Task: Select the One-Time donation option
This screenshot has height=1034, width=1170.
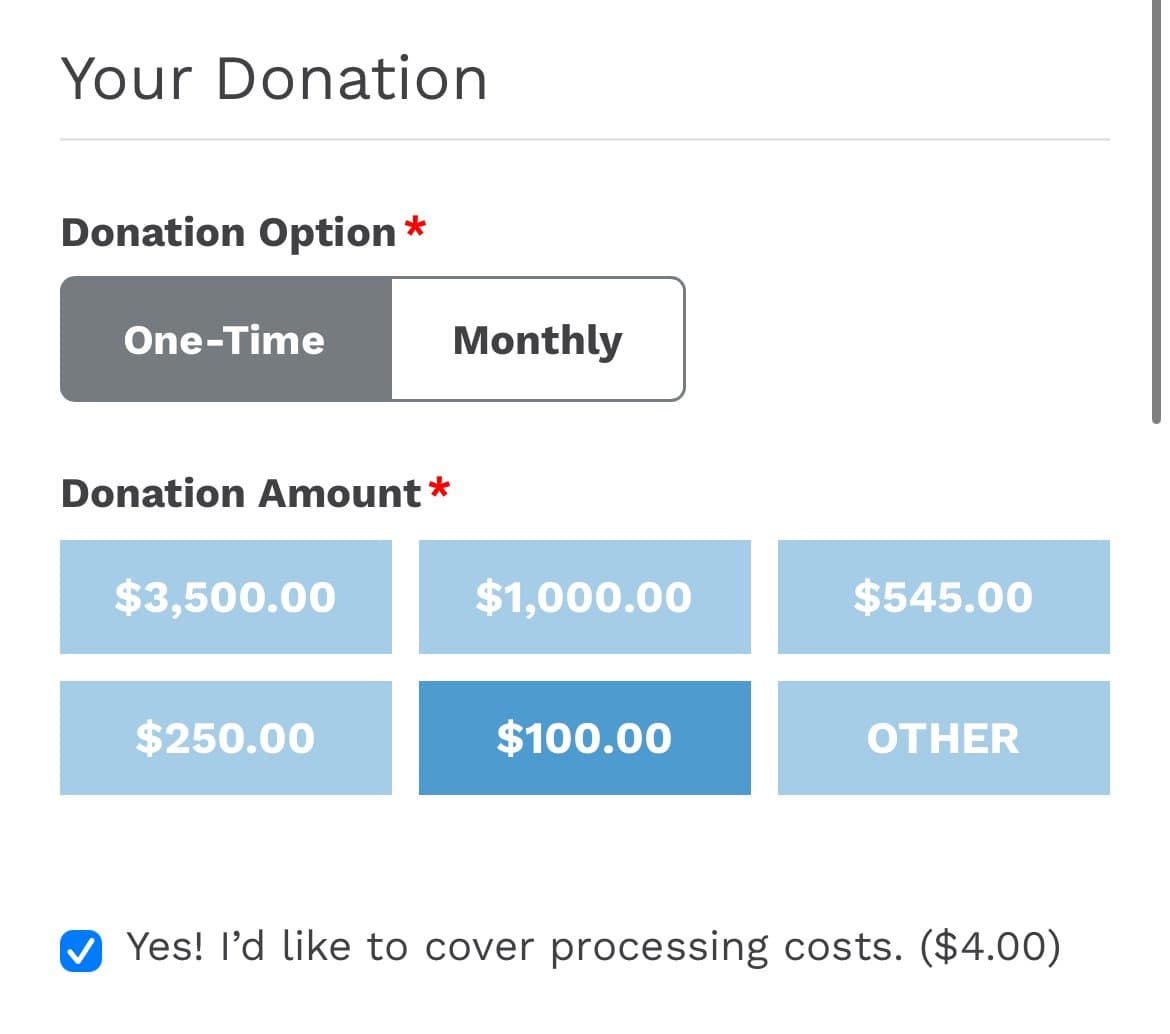Action: (225, 340)
